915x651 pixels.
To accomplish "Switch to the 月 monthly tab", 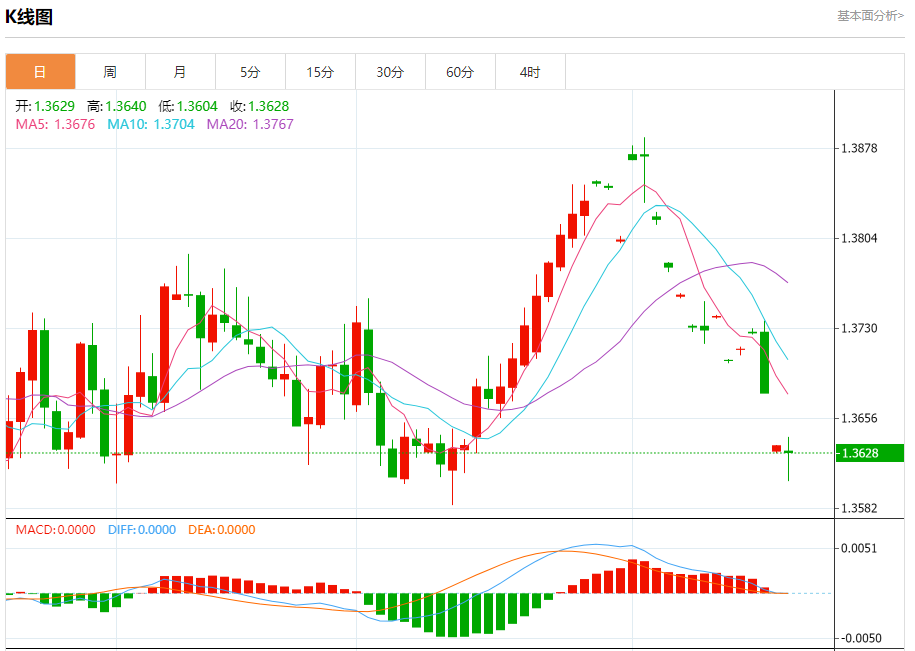I will 180,72.
